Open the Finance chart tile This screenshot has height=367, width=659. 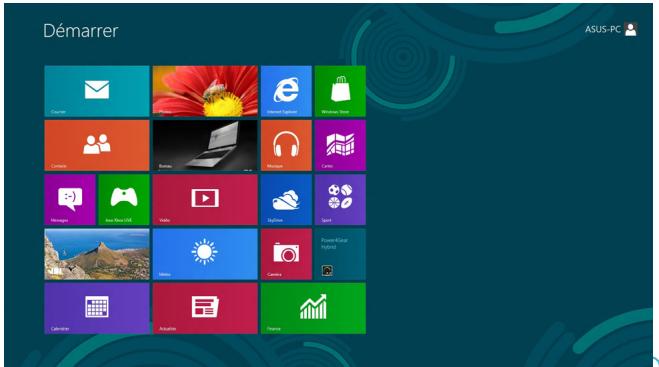313,308
